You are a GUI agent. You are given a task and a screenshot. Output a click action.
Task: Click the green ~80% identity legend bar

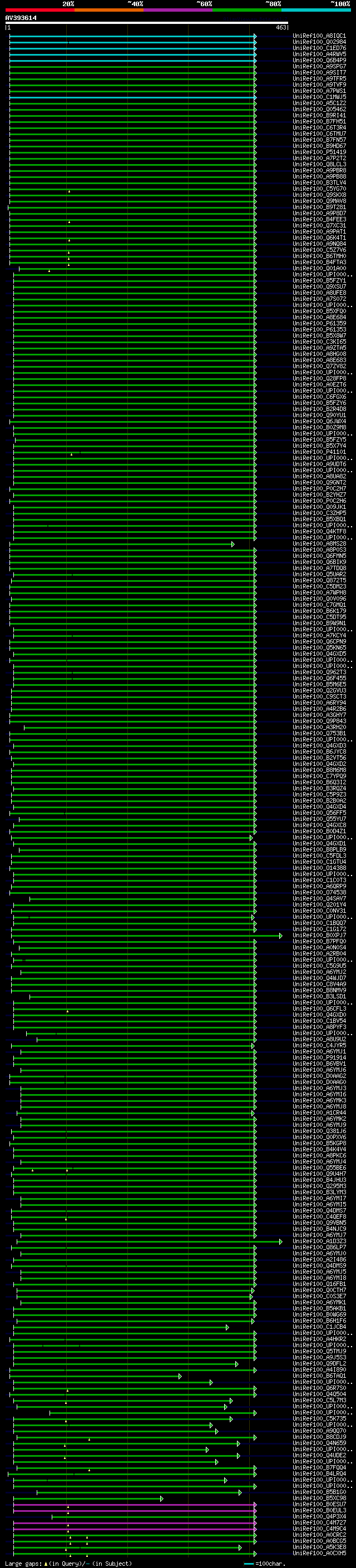point(246,10)
